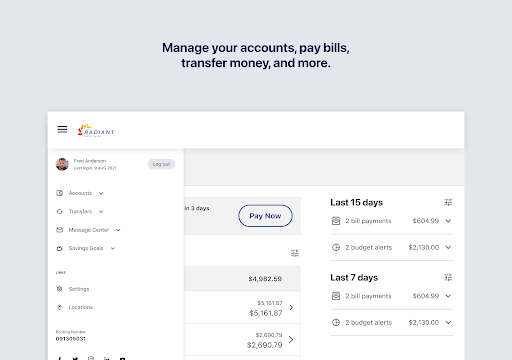Viewport: 512px width, 360px height.
Task: Expand the Transfers menu chevron
Action: 101,211
